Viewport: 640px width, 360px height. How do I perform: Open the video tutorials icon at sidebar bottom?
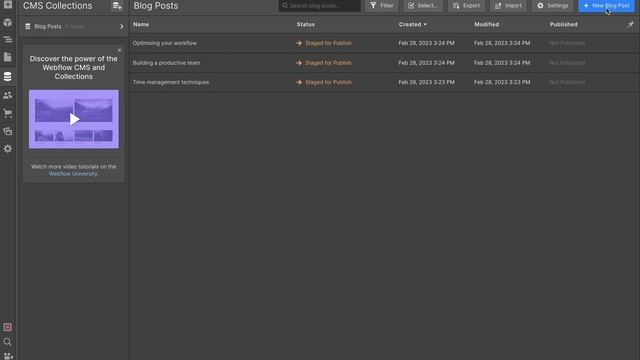point(7,356)
